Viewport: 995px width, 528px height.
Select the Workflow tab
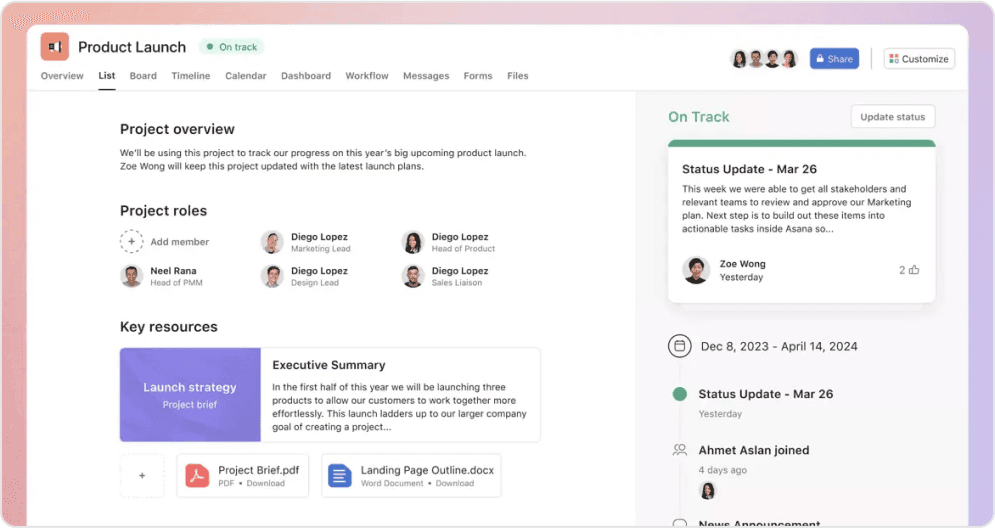click(367, 76)
